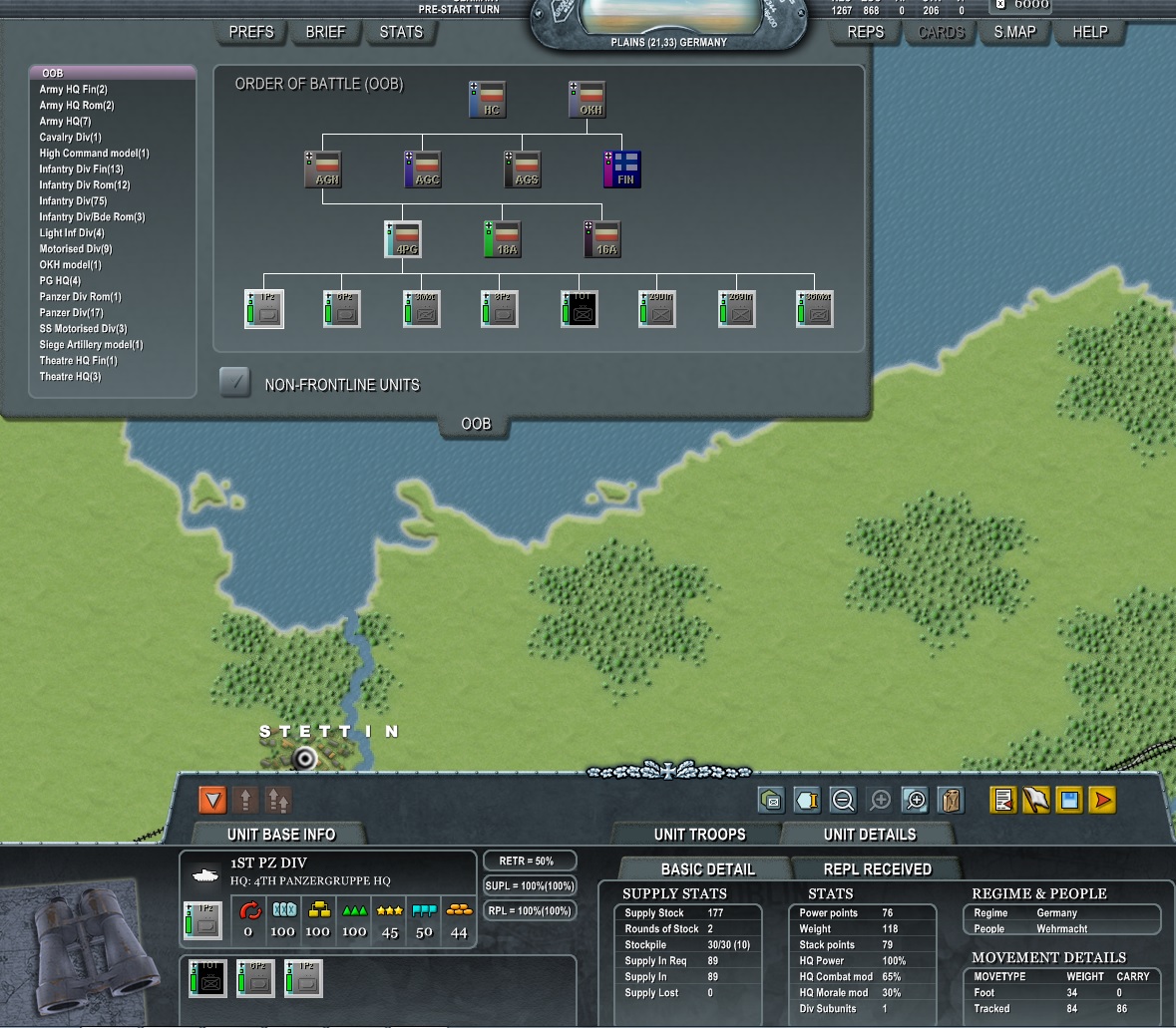Click the three gold stars experience icon
1176x1028 pixels.
tap(389, 910)
